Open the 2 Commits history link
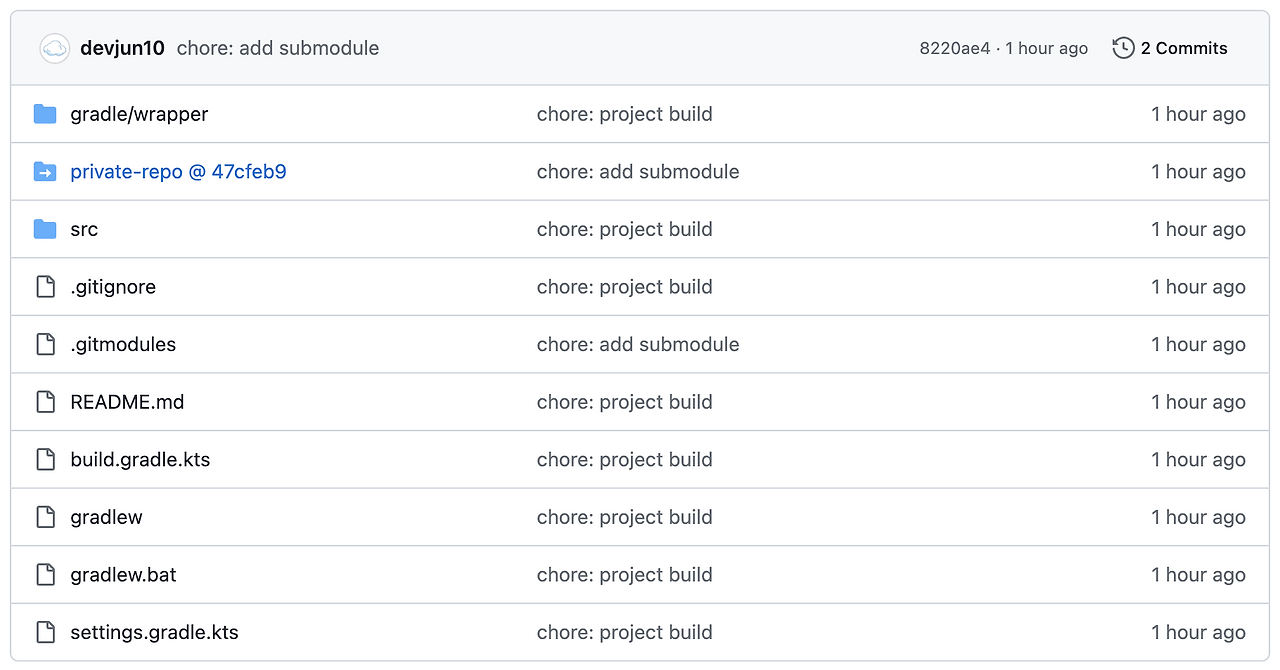 [x=1183, y=48]
